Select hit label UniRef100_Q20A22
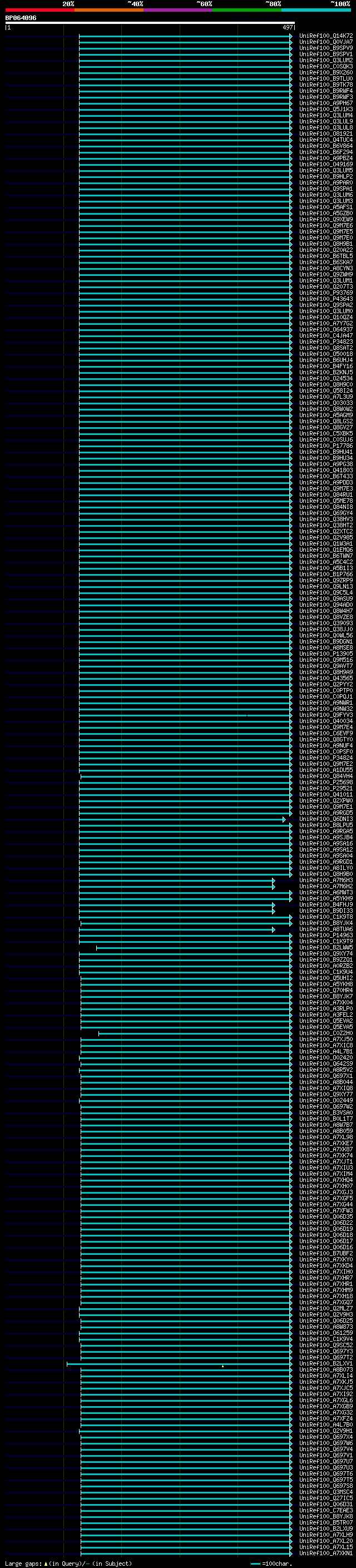The height and width of the screenshot is (1568, 356). pos(326,250)
